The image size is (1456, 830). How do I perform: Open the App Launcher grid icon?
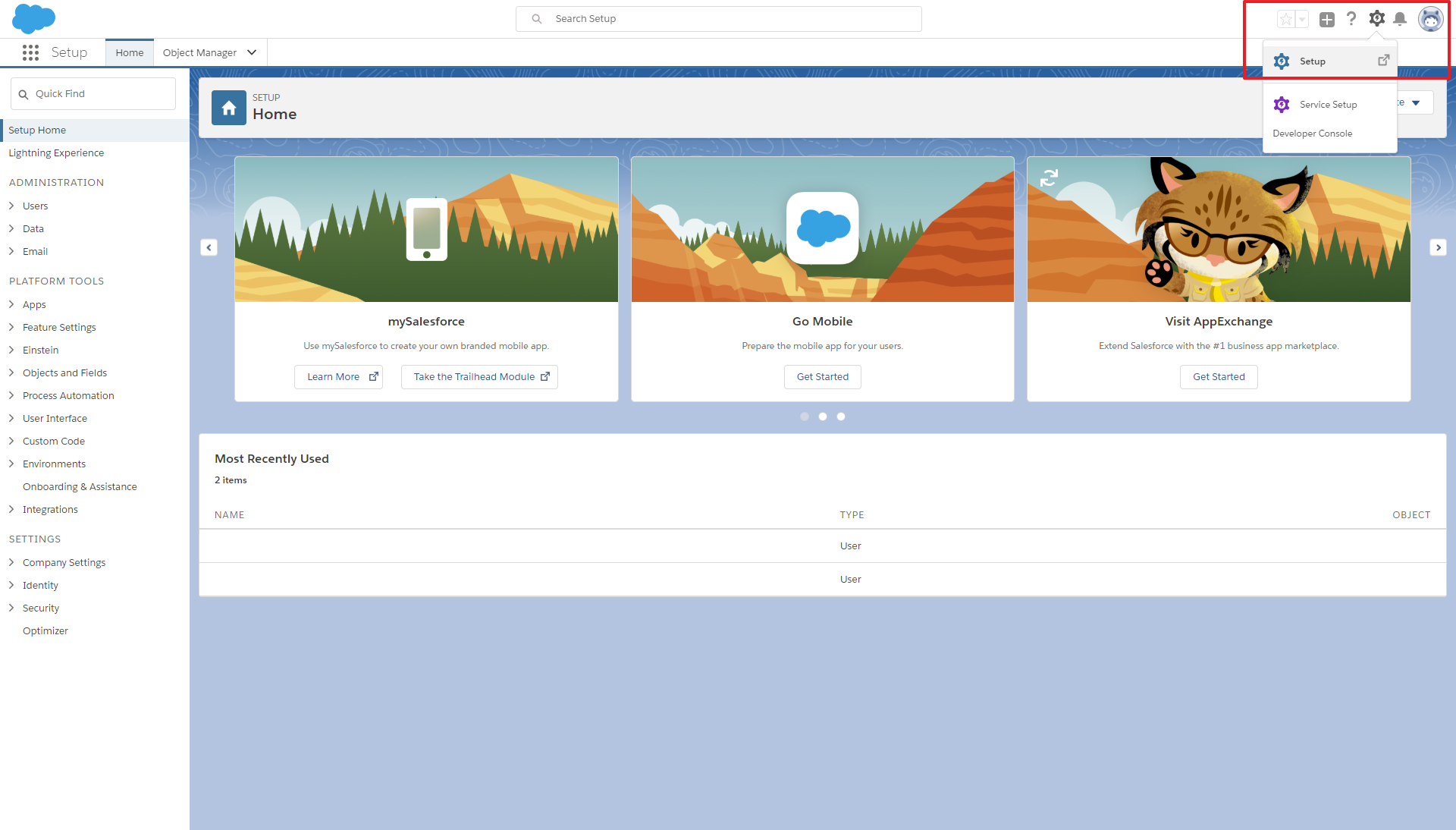point(30,52)
